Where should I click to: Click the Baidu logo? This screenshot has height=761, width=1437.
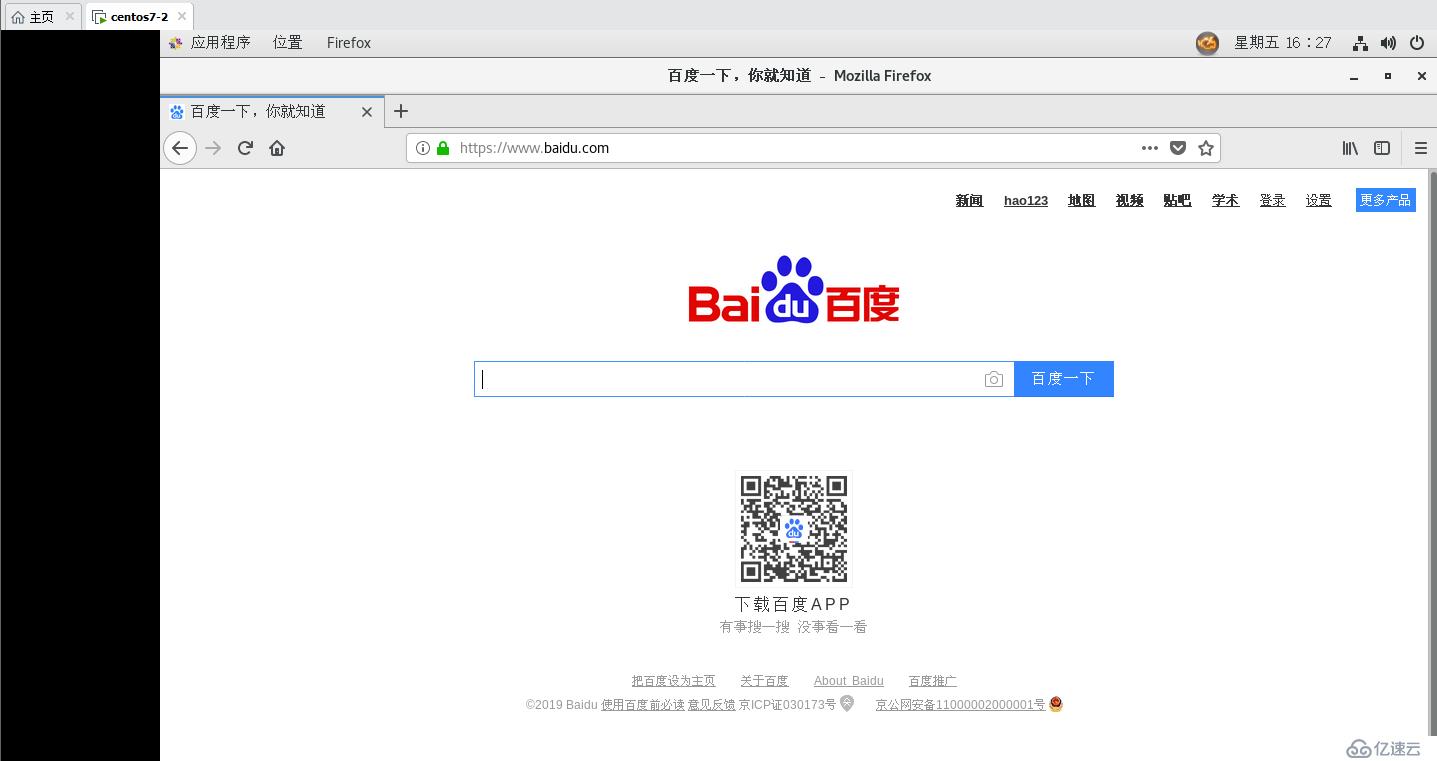click(x=794, y=289)
